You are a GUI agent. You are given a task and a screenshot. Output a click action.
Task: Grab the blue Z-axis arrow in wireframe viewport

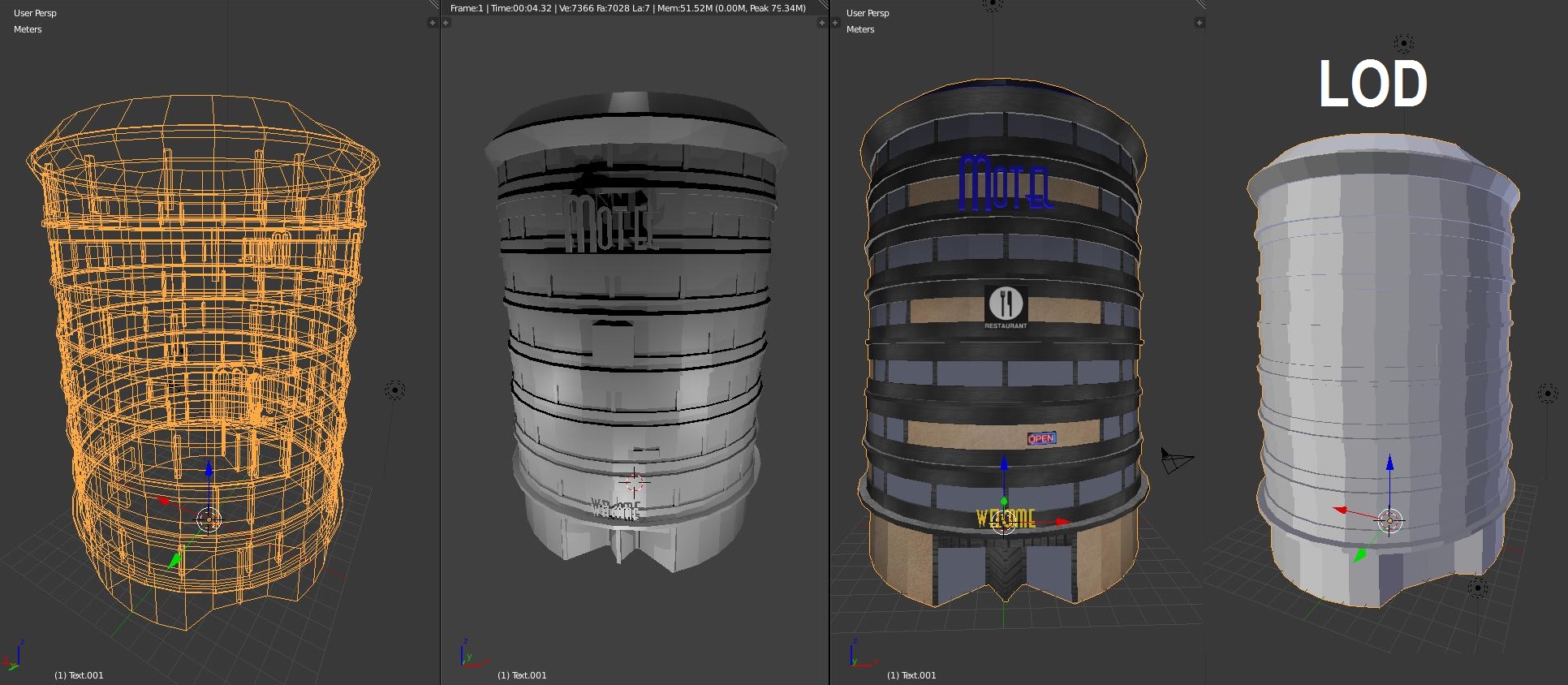(x=209, y=468)
